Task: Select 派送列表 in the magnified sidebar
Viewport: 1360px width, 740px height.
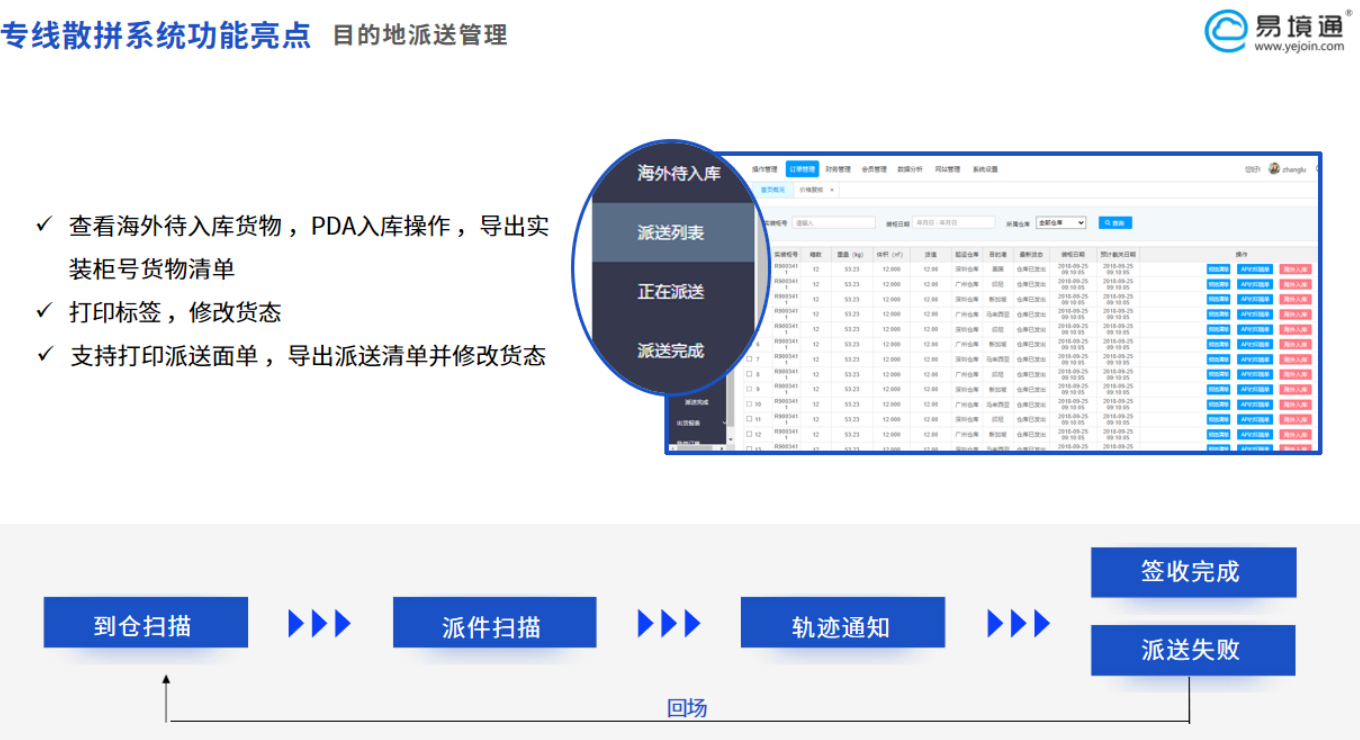Action: [671, 232]
